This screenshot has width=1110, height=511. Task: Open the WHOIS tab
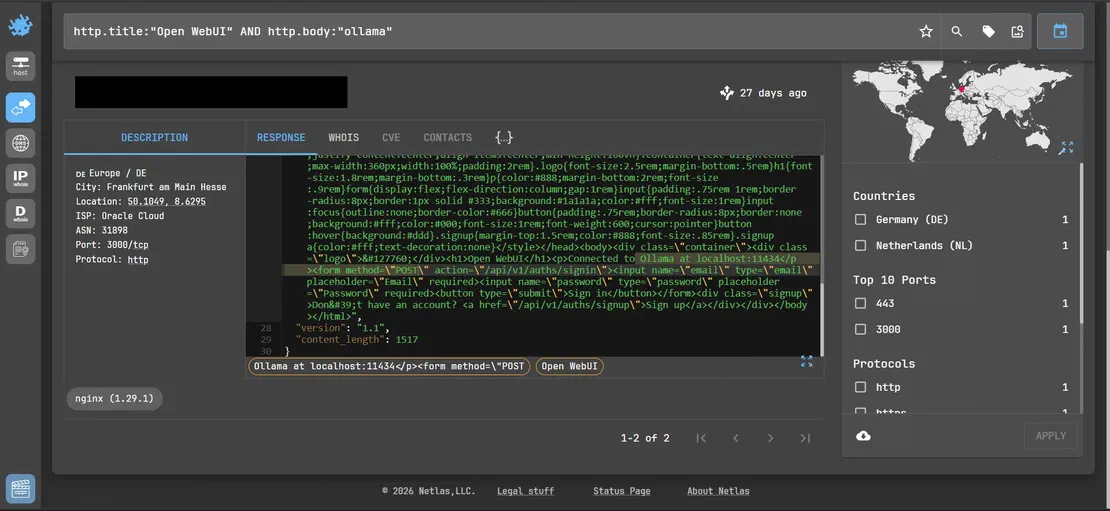pos(343,137)
